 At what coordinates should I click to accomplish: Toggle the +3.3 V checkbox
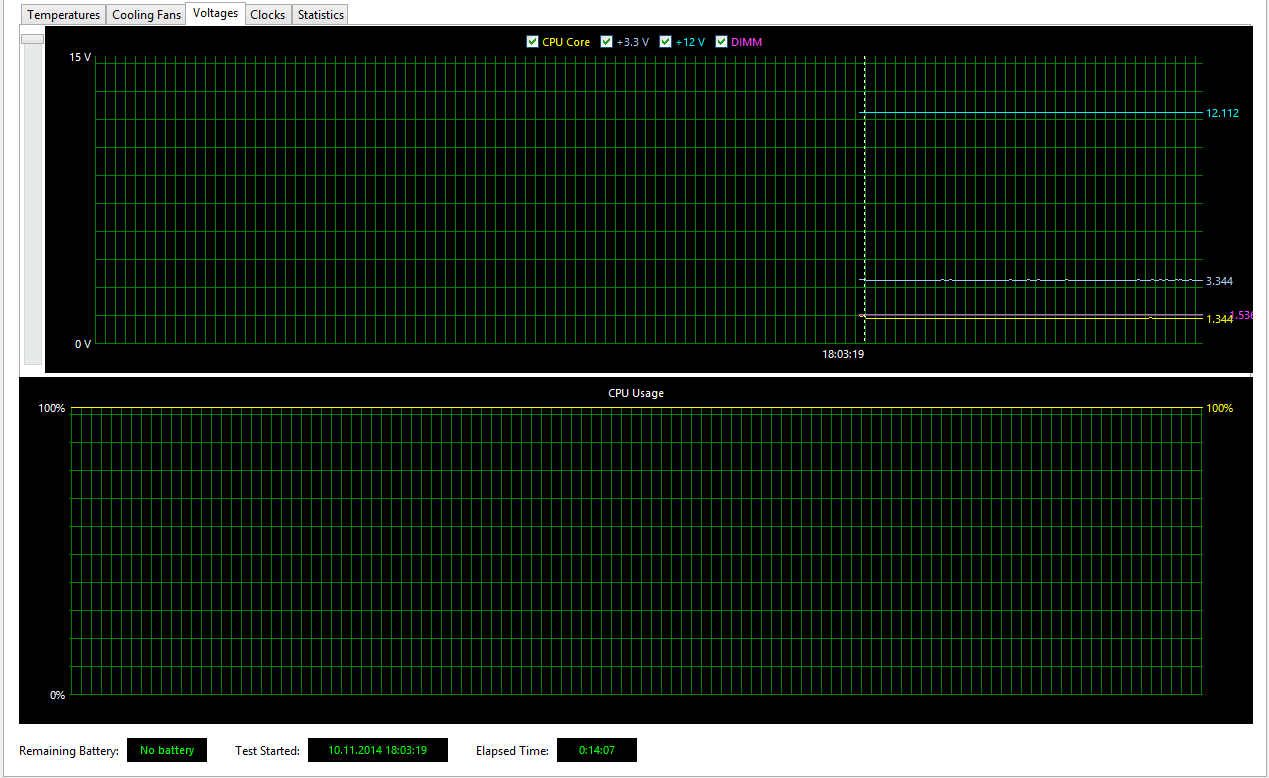point(607,42)
